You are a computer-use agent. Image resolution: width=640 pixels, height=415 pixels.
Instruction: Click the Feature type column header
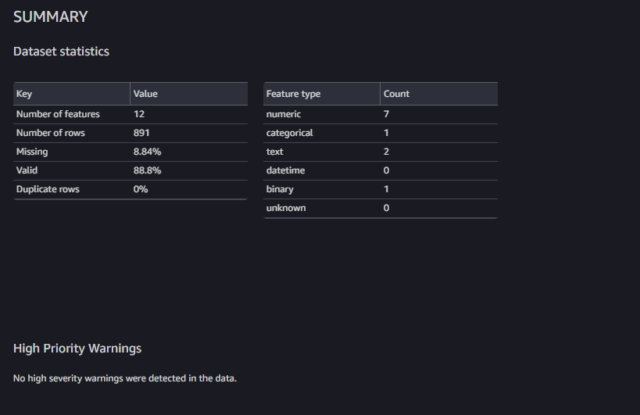point(293,94)
